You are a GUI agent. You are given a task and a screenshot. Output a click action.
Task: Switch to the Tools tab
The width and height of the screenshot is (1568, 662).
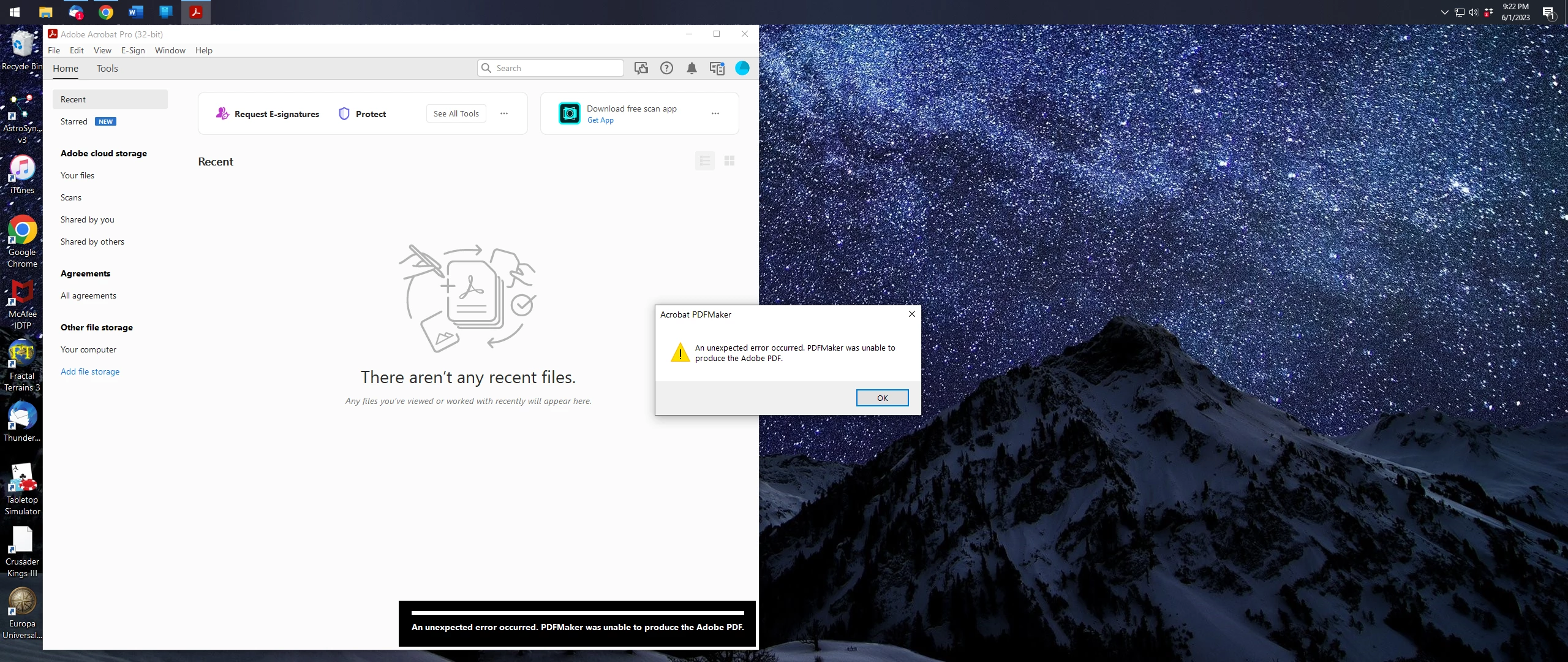point(107,69)
